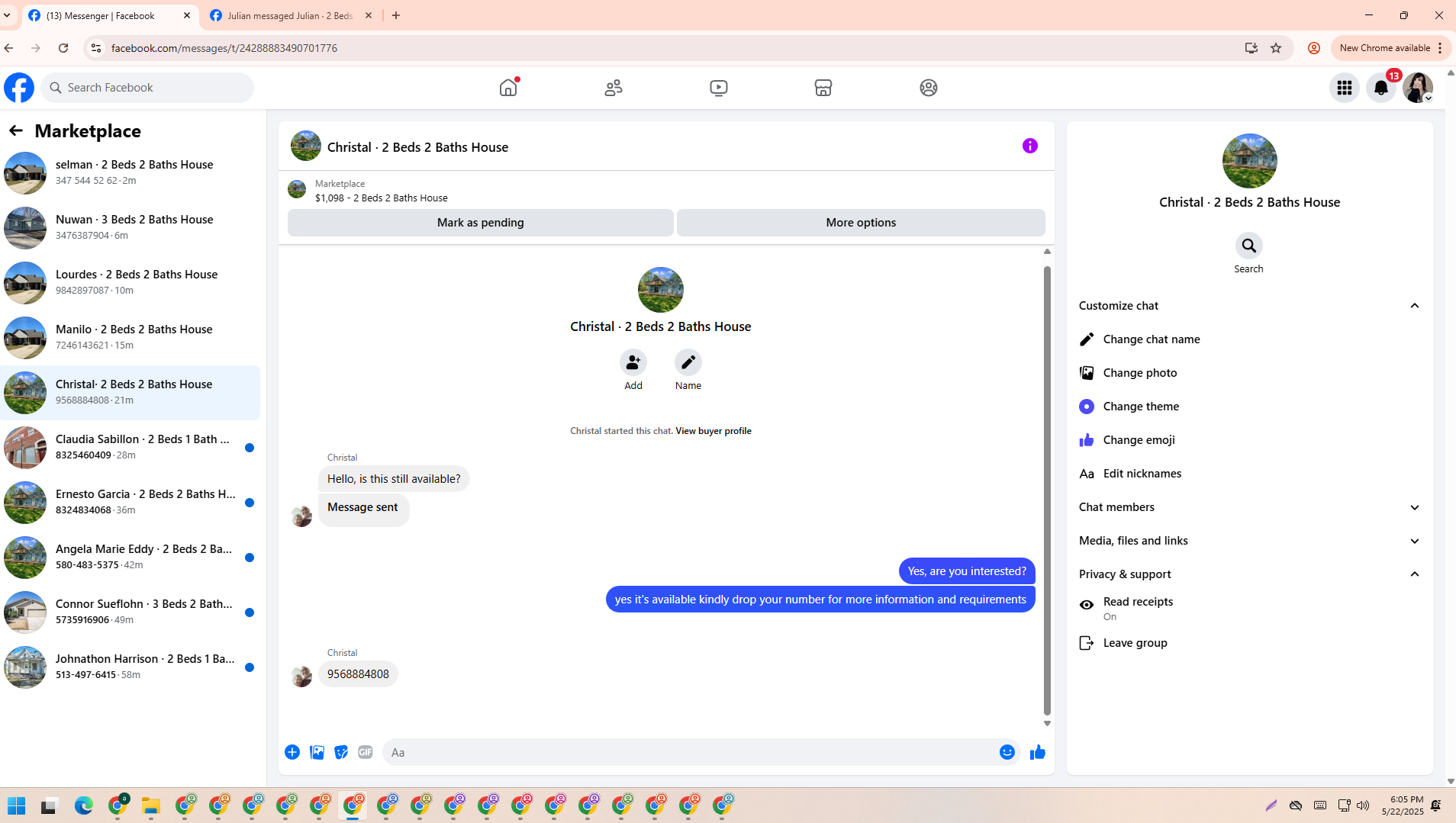
Task: Collapse Privacy & support section
Action: tap(1249, 574)
